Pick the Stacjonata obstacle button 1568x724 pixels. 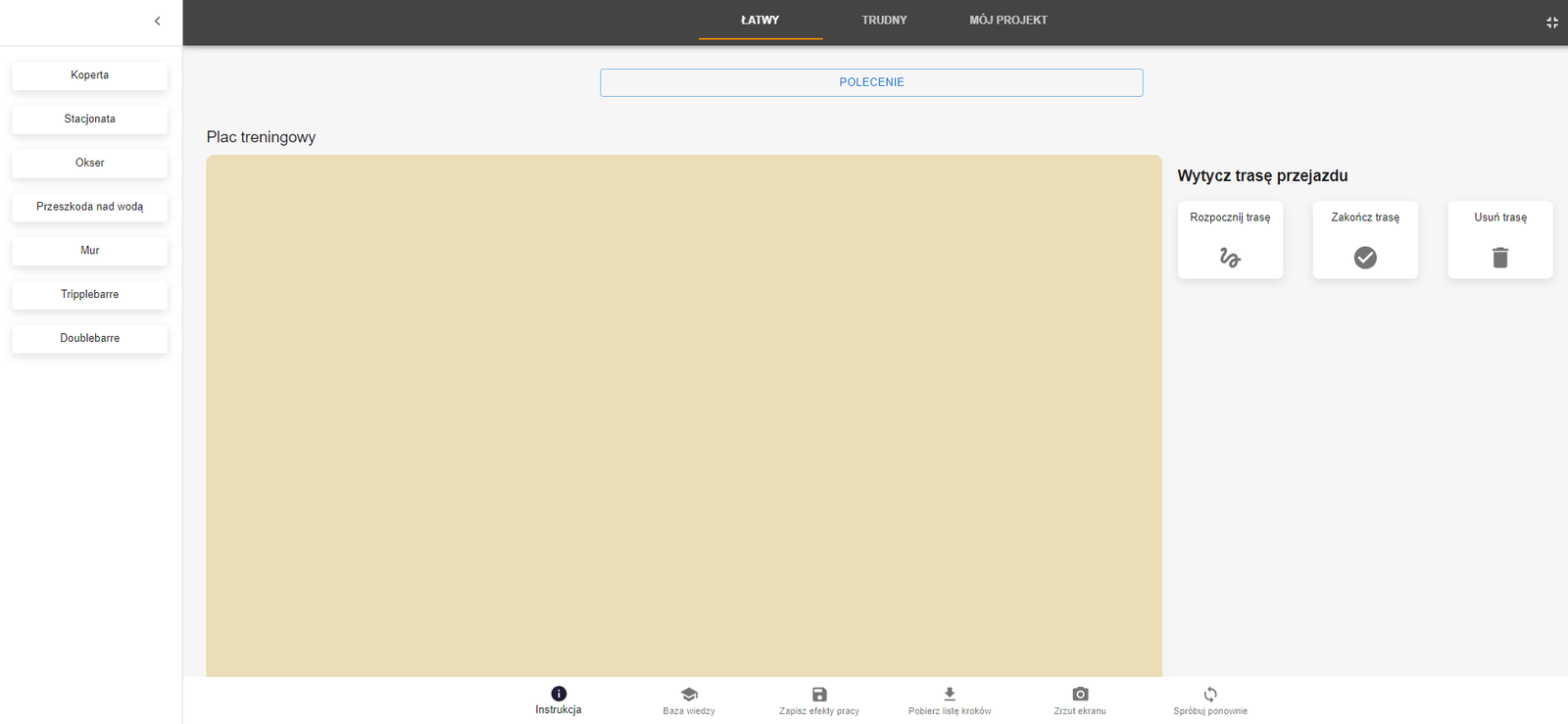pyautogui.click(x=90, y=120)
